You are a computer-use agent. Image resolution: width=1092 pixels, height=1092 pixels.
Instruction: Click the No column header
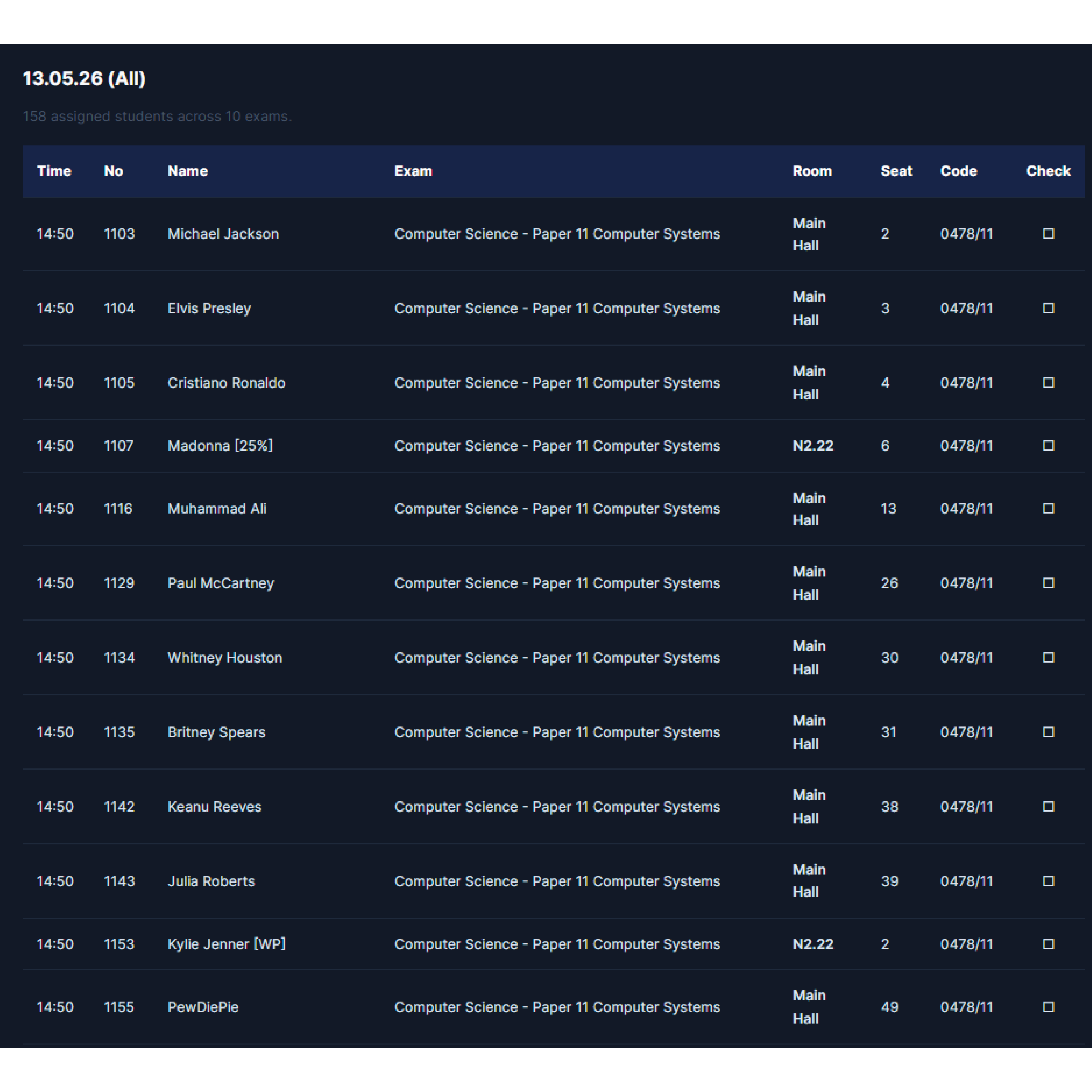pos(114,171)
